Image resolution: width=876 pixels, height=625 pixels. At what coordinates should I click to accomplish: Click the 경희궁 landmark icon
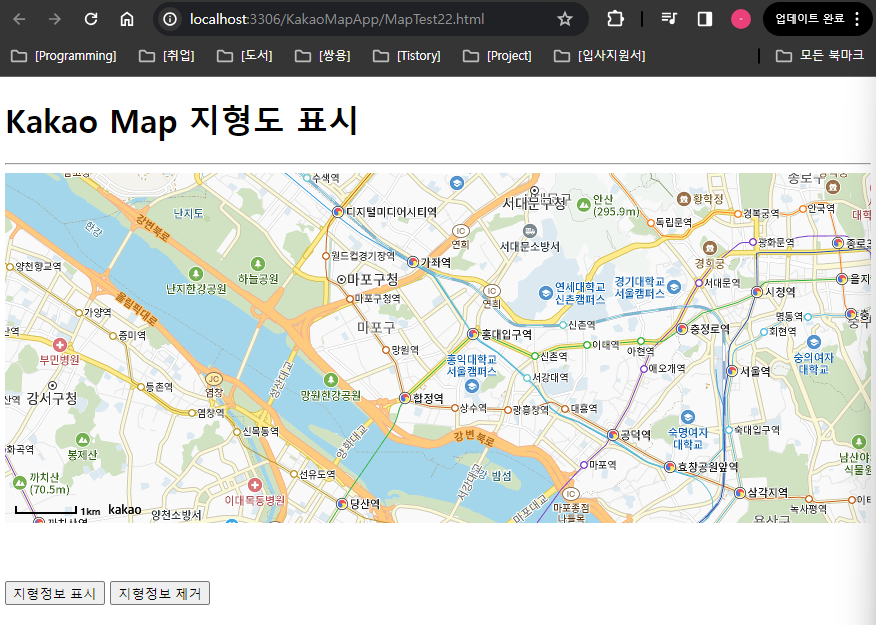710,247
